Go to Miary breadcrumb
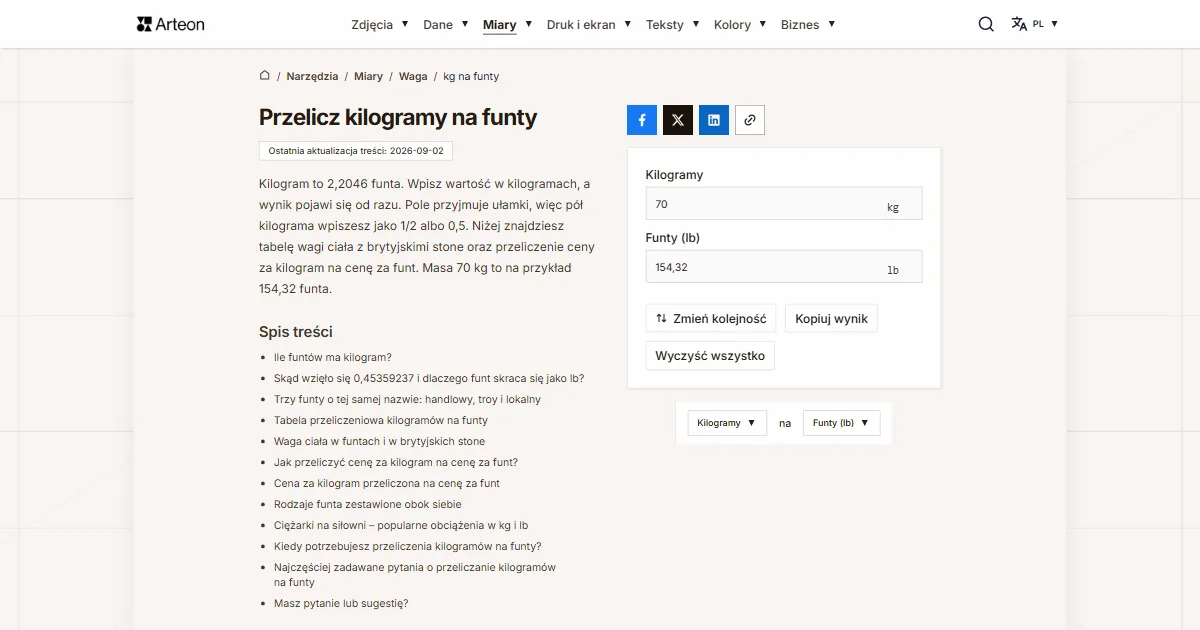 (x=368, y=76)
